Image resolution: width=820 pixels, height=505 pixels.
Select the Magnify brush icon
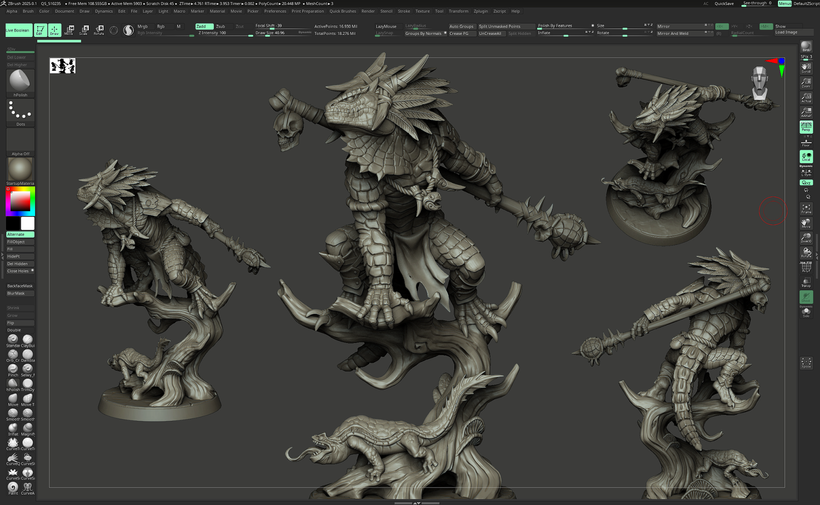click(x=28, y=429)
